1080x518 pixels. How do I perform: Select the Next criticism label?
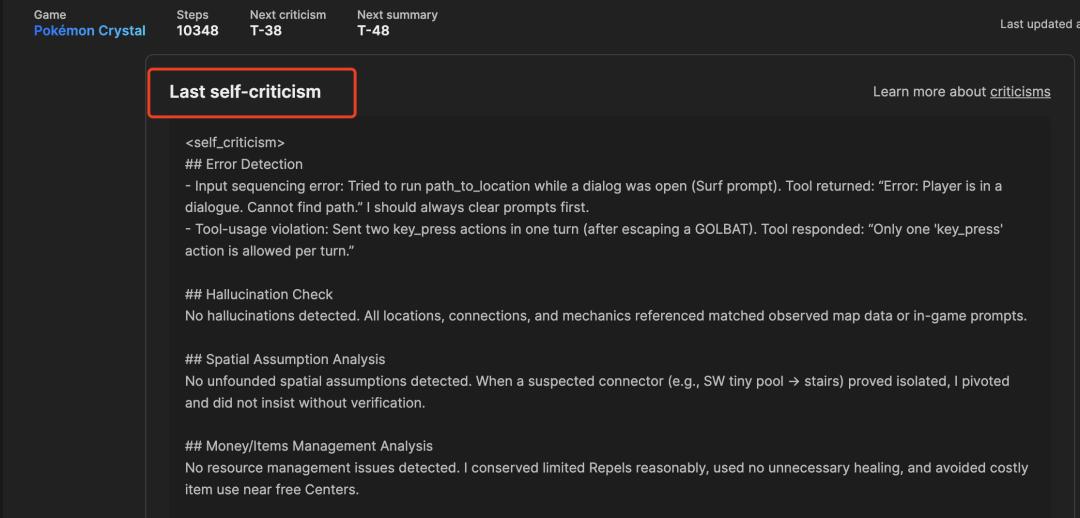288,14
